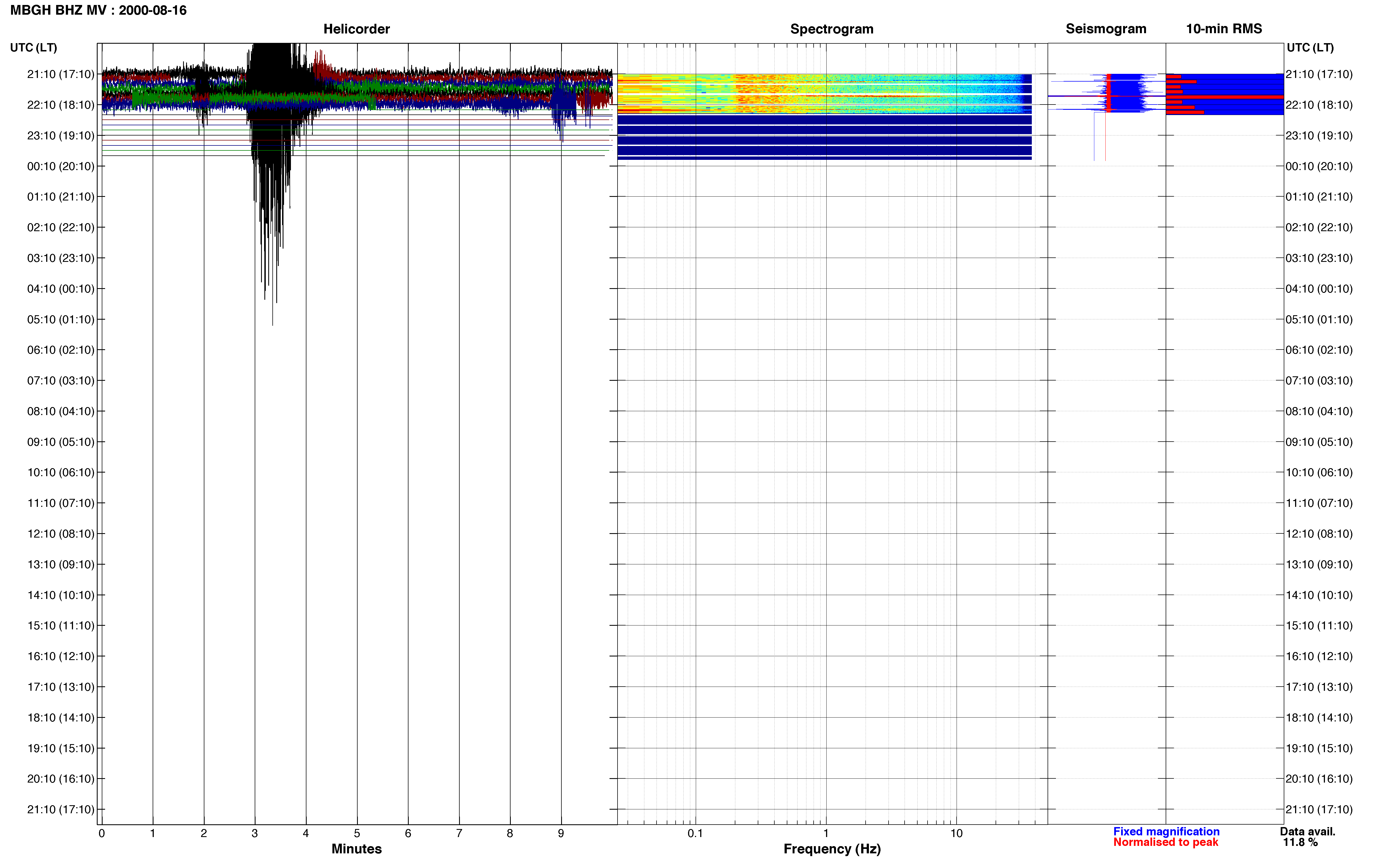Click left time label '09:10 (05:10)'
Screen dimensions: 1388x868
[61, 442]
